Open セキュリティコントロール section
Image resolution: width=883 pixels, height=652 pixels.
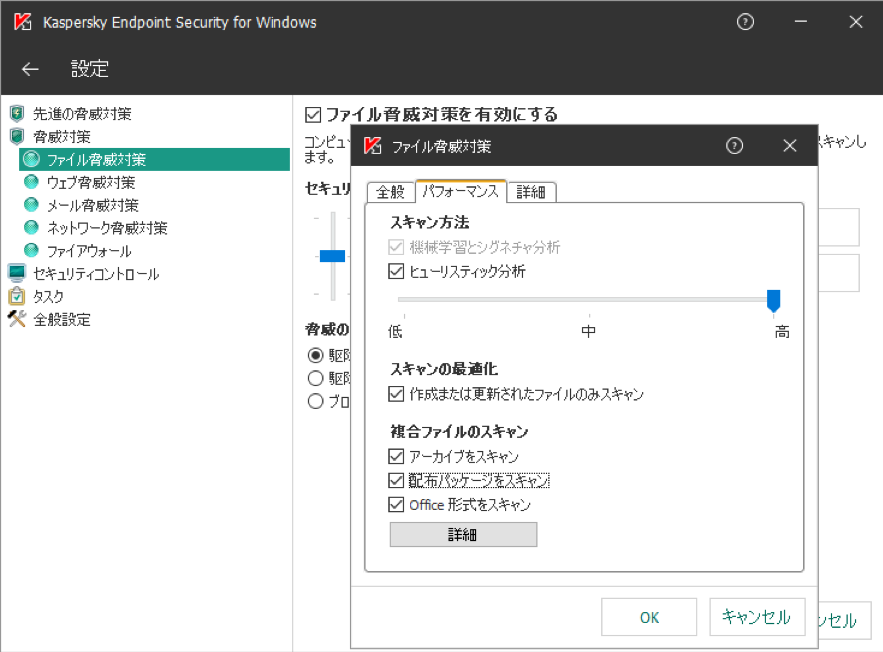[x=96, y=274]
